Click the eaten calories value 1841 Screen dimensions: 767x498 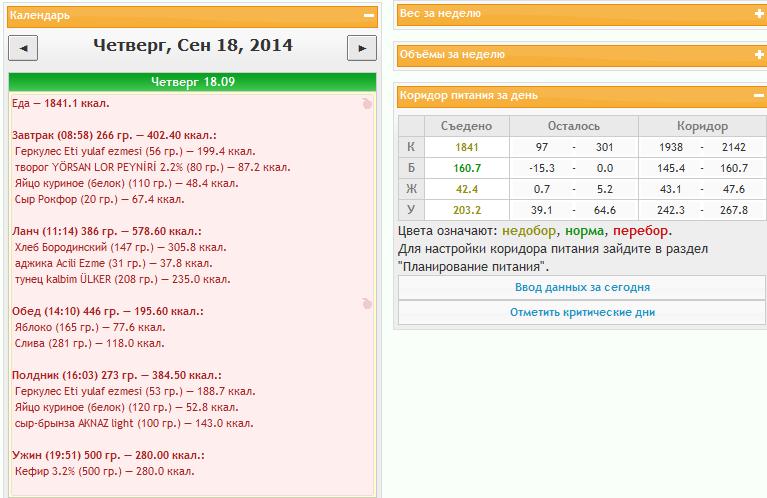click(467, 147)
